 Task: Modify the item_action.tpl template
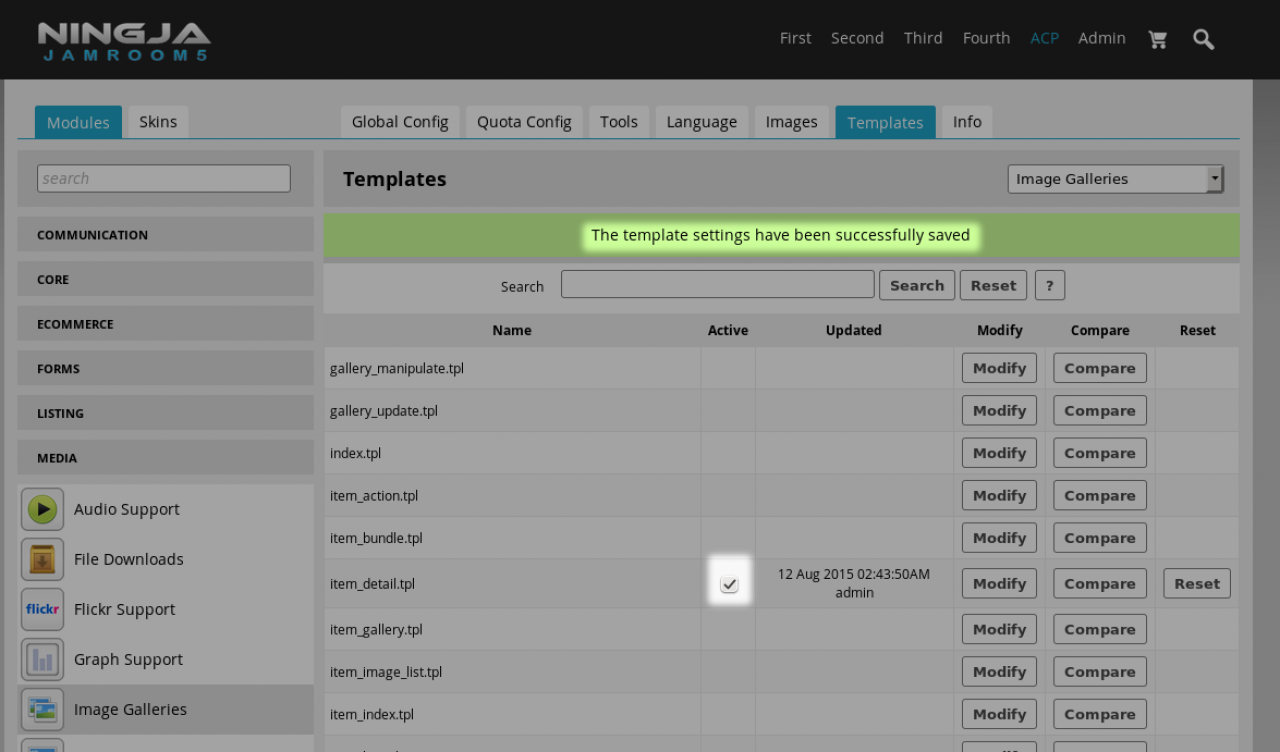click(999, 496)
